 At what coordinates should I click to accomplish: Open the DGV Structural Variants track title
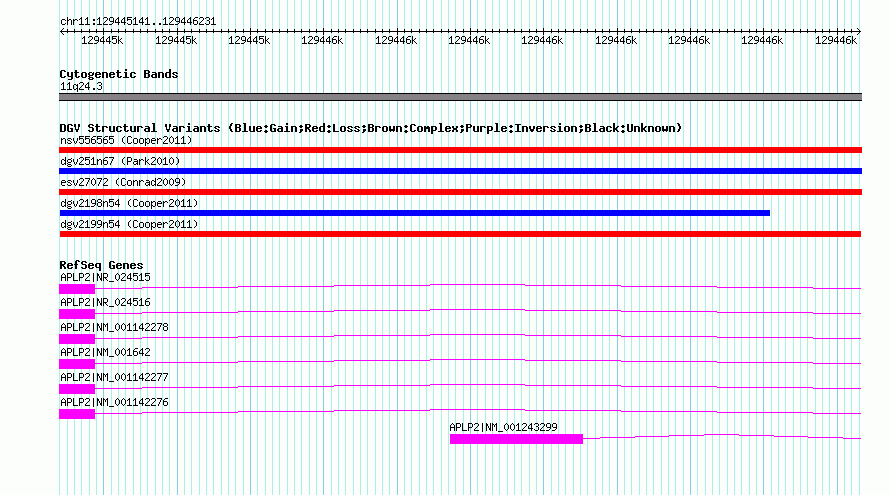pos(371,128)
